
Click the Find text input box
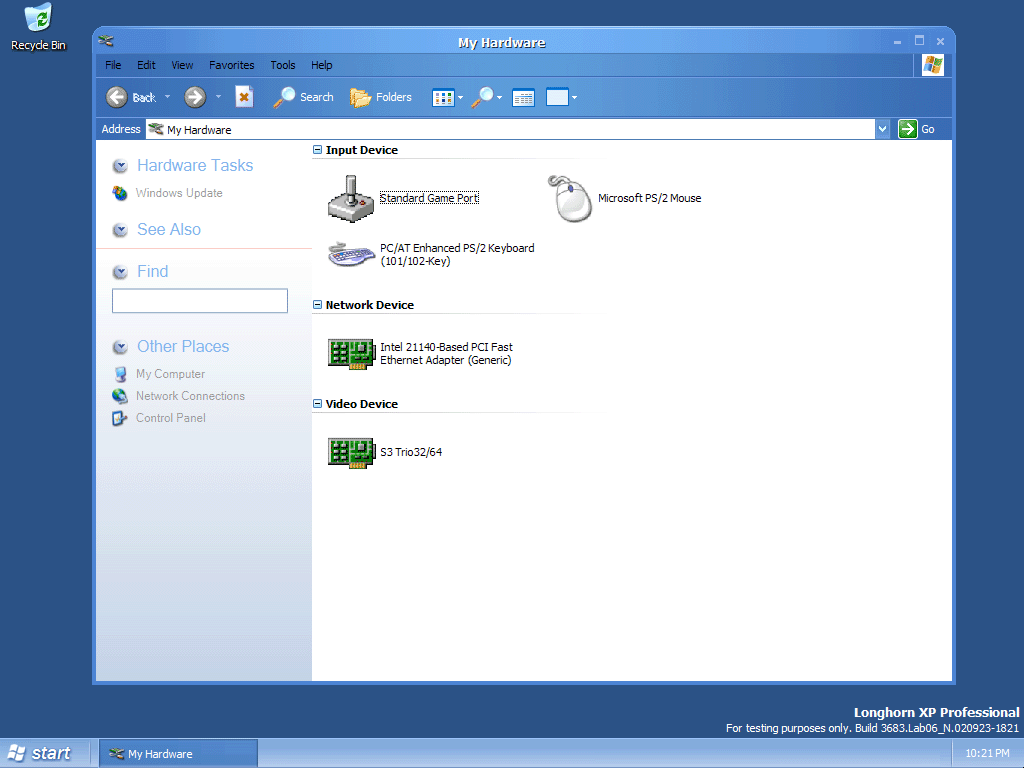click(x=200, y=301)
